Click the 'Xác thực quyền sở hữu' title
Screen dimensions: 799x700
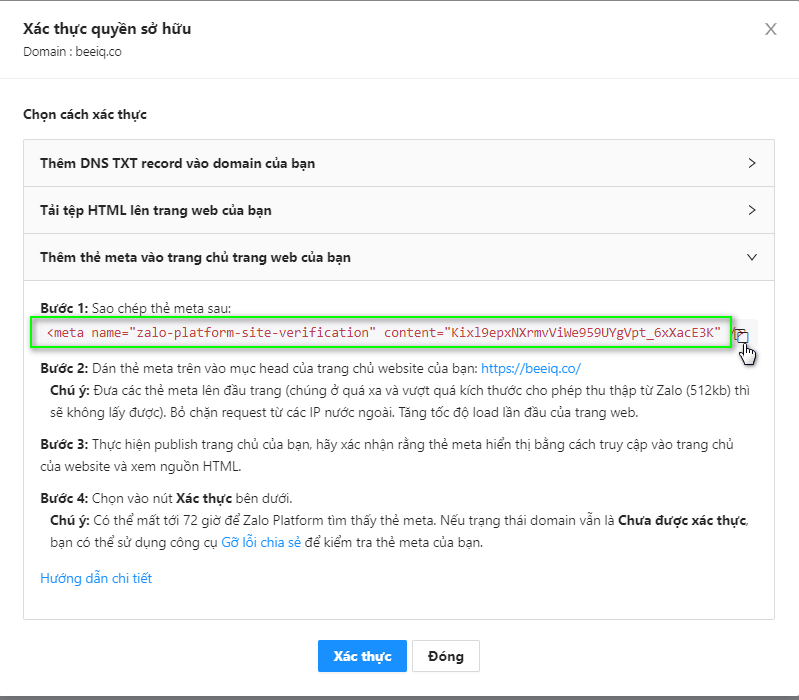[107, 29]
